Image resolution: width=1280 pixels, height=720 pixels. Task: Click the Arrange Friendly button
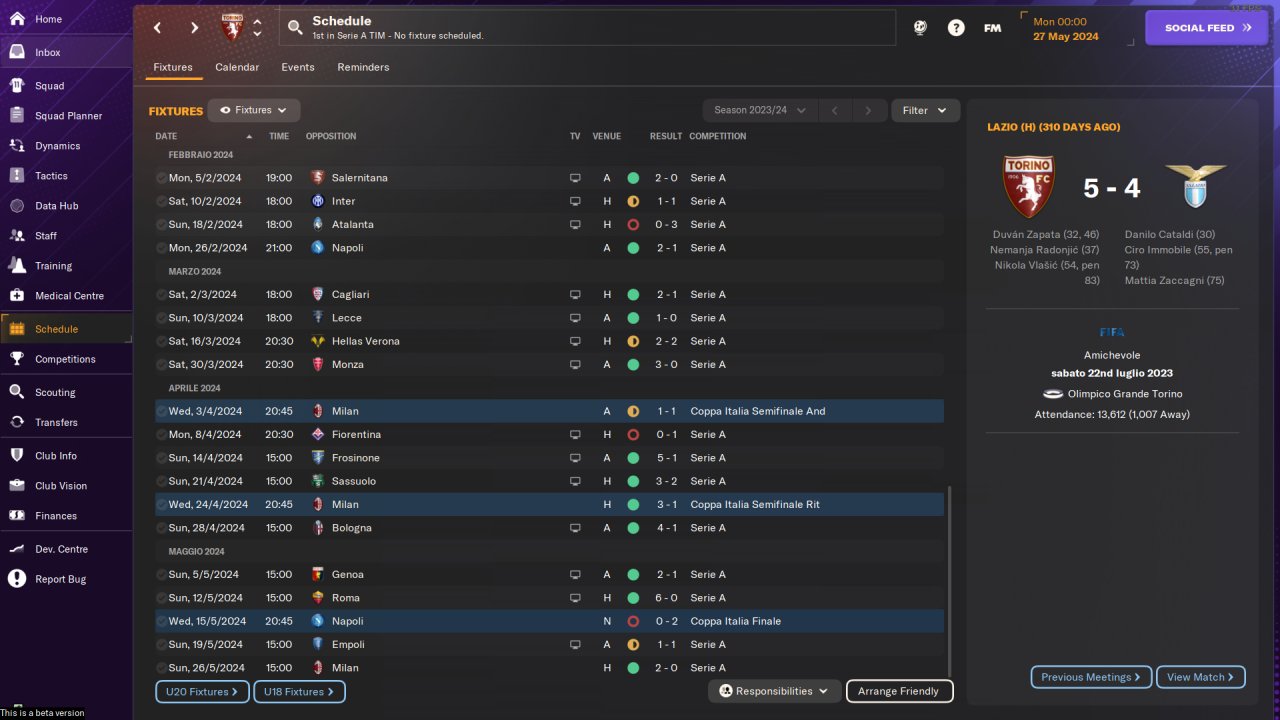point(899,691)
